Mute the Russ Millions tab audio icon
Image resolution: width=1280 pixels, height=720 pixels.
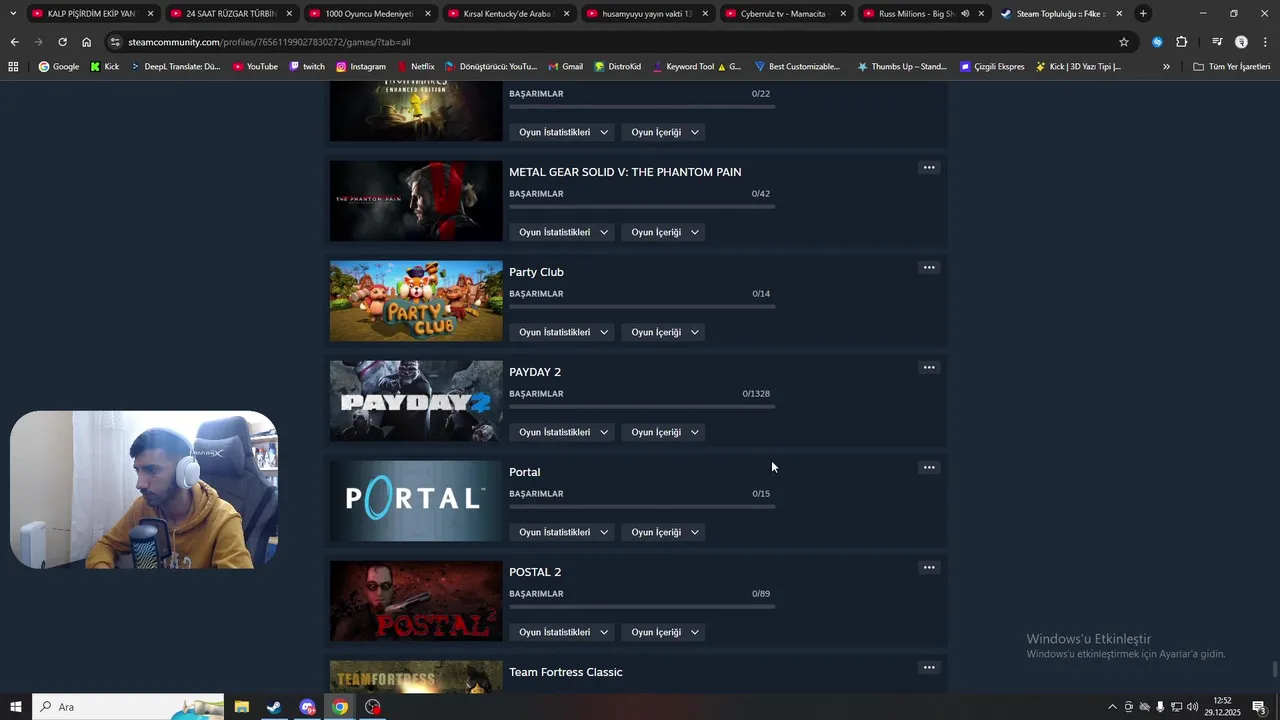pyautogui.click(x=965, y=14)
